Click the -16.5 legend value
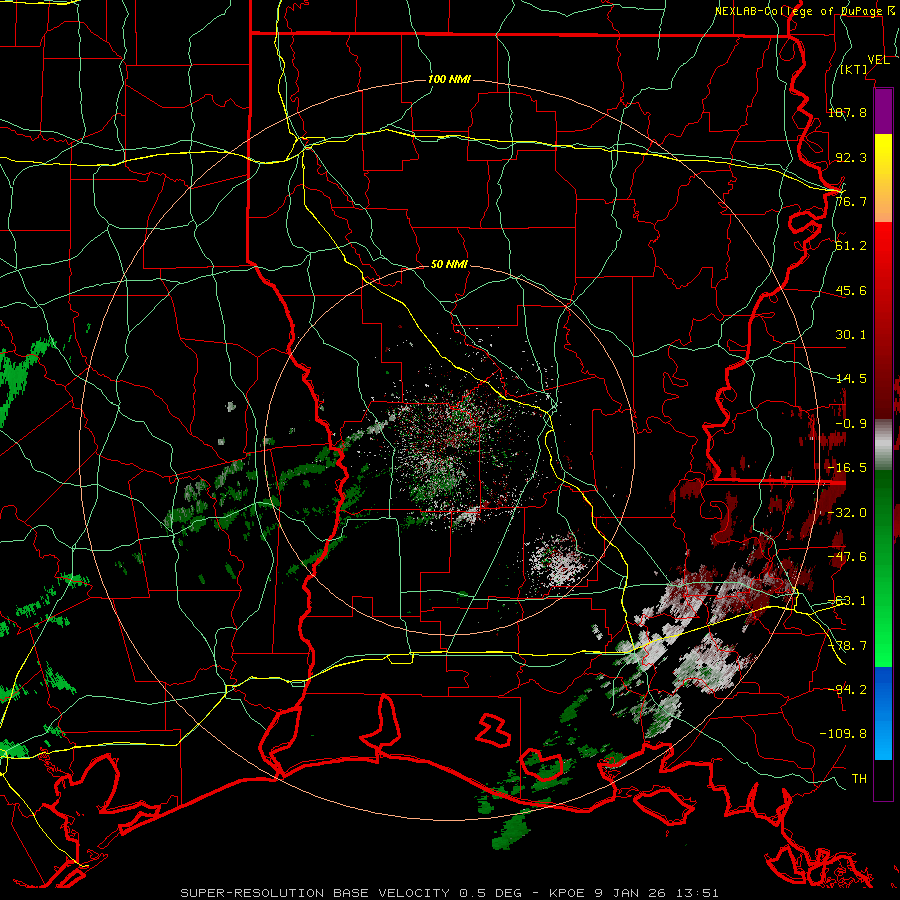The width and height of the screenshot is (900, 900). point(847,468)
